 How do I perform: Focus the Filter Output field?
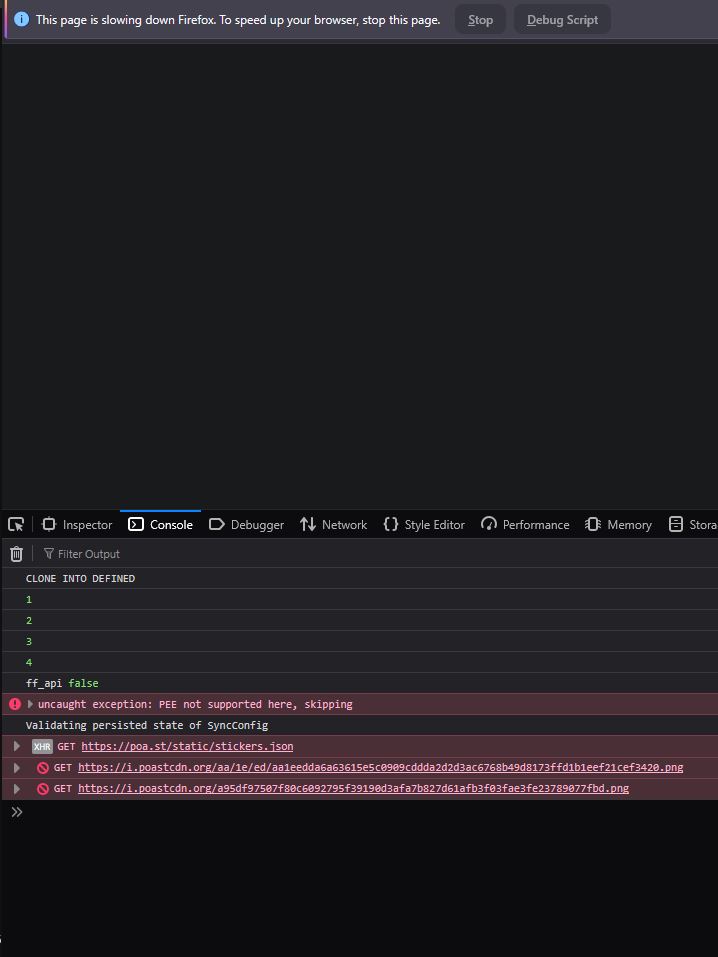coord(379,554)
